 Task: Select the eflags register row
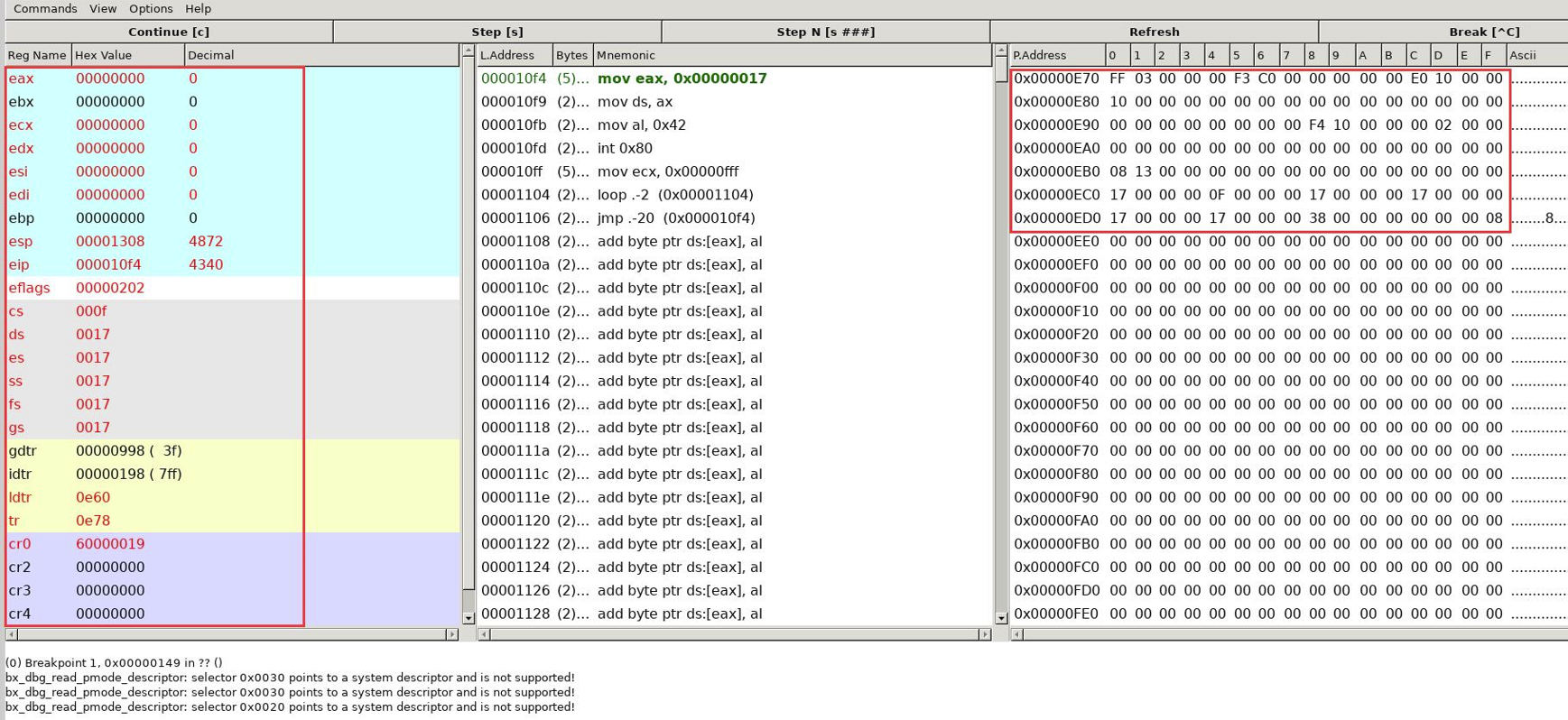[x=233, y=288]
